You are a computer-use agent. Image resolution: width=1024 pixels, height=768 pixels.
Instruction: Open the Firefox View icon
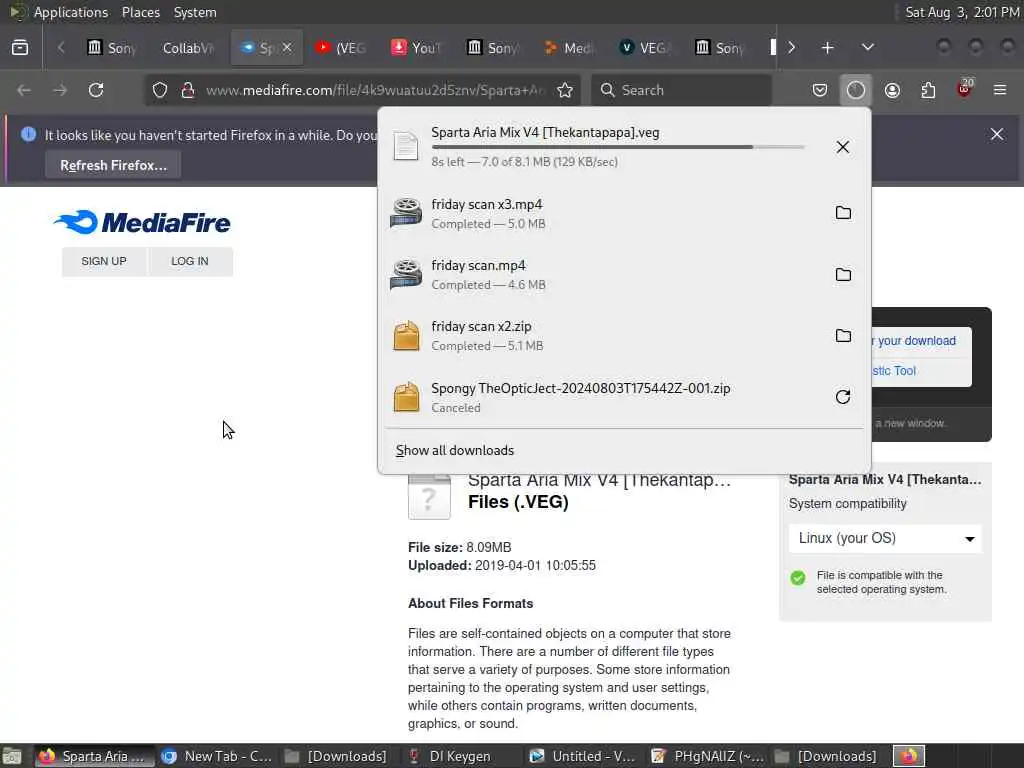coord(20,48)
